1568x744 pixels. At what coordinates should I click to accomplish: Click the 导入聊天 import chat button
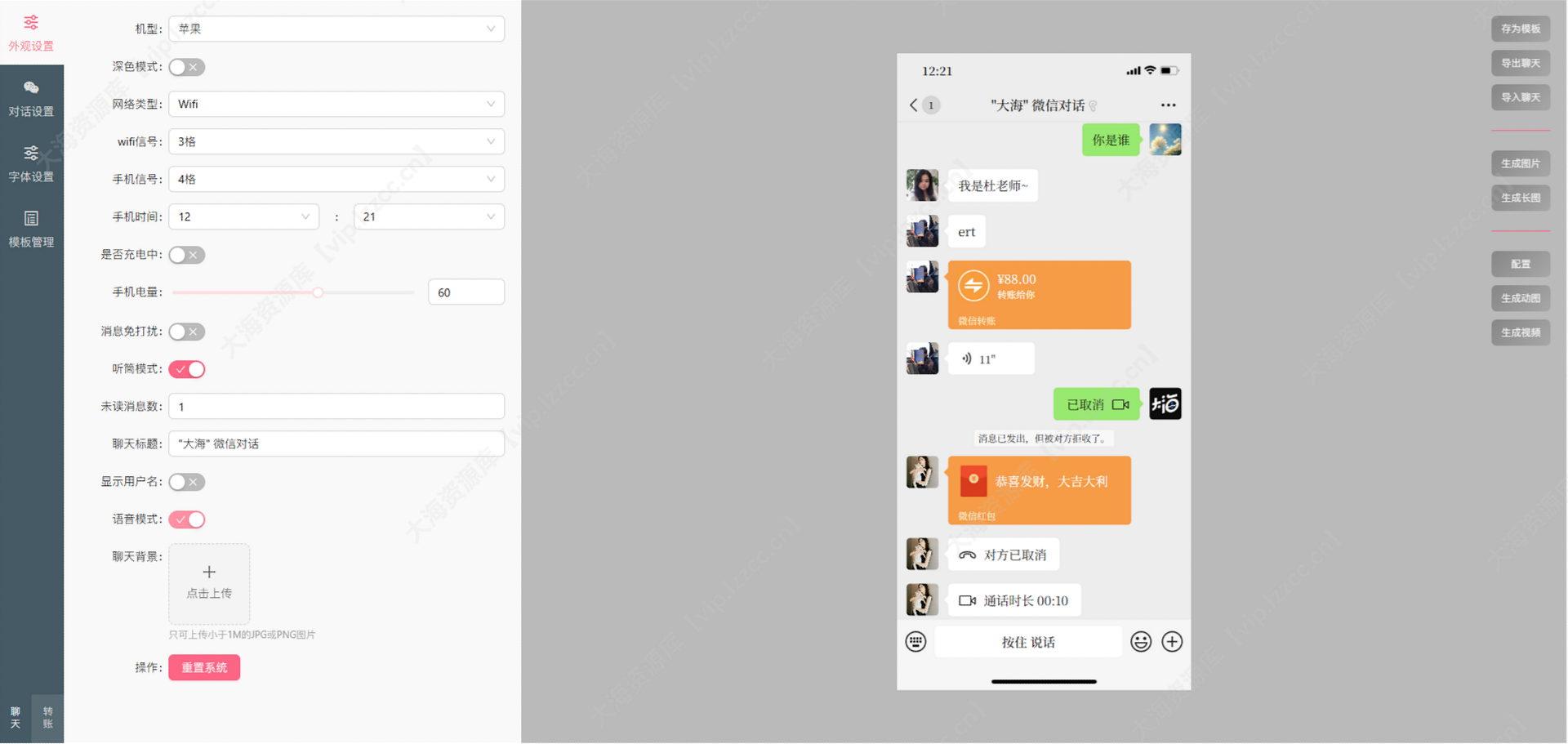point(1521,97)
